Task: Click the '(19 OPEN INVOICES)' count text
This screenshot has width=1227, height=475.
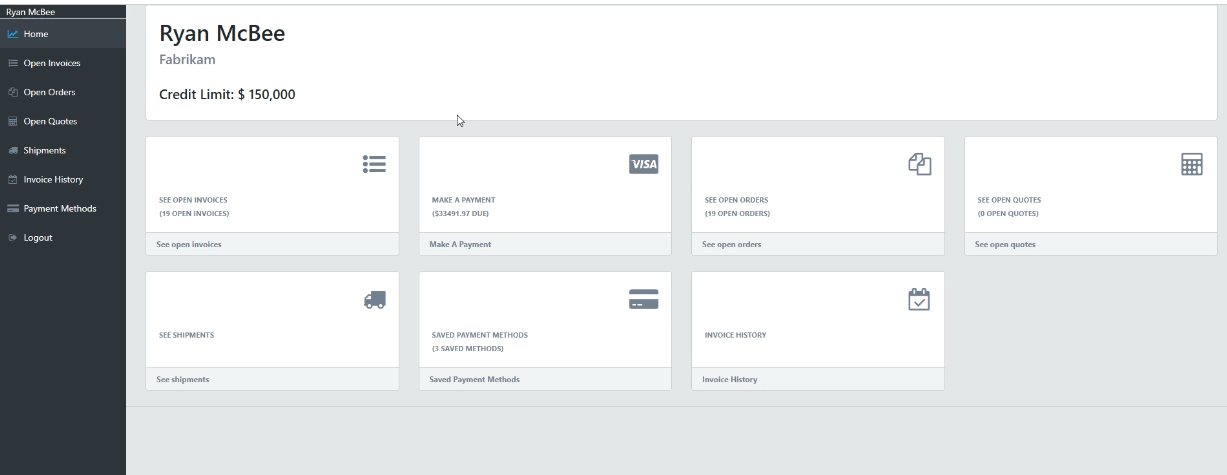Action: point(194,213)
